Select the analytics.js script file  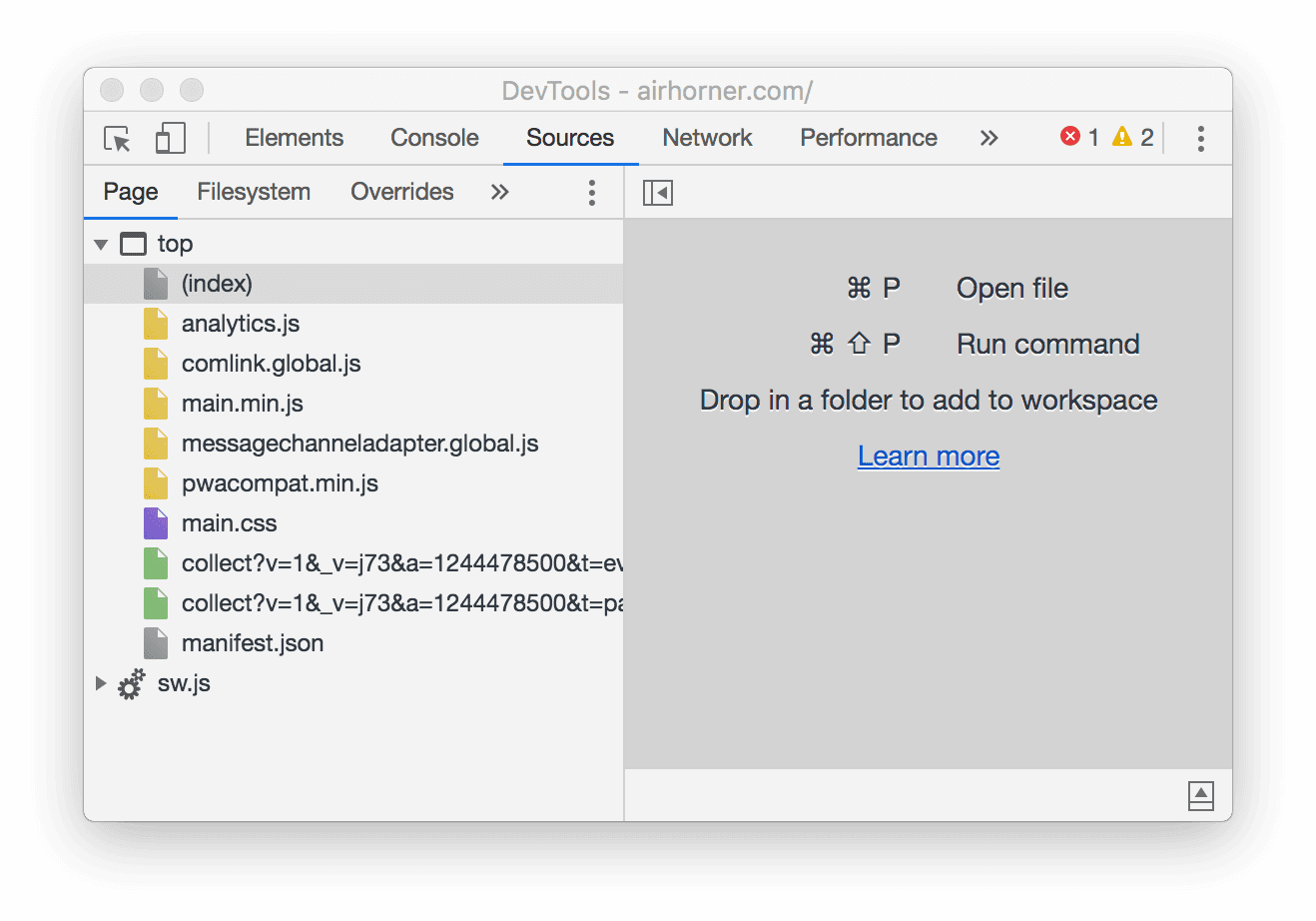click(240, 323)
